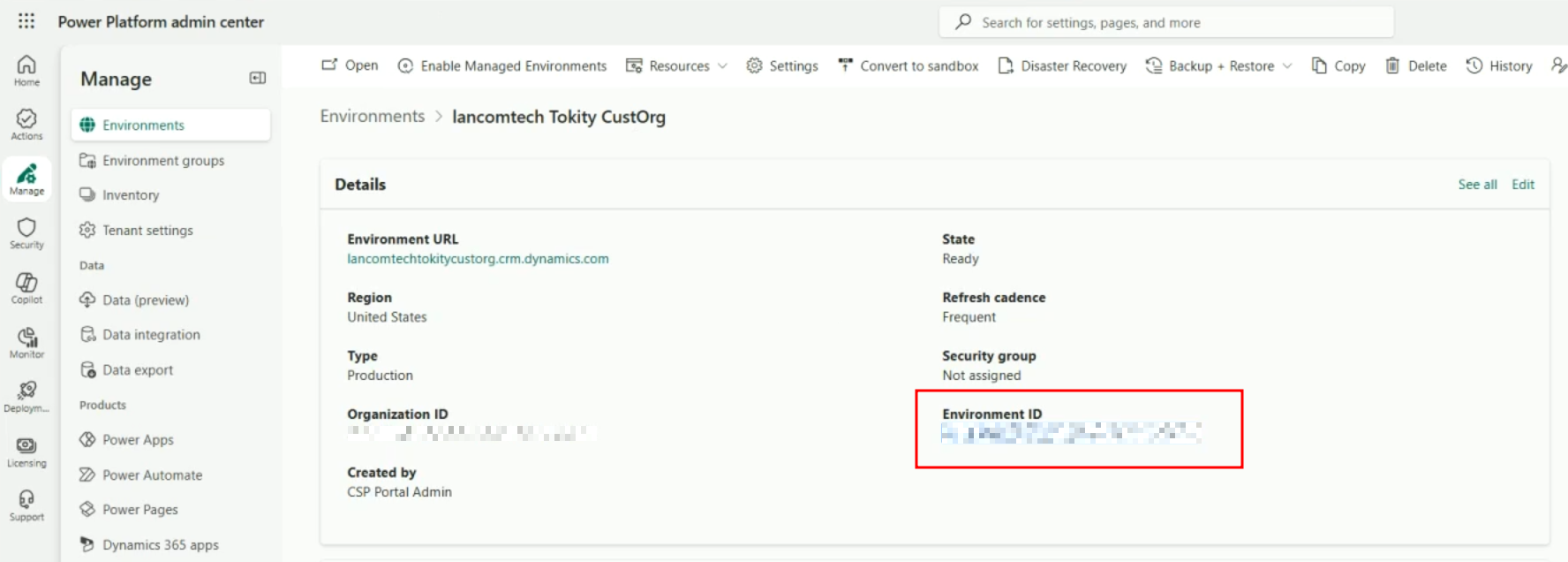Screen dimensions: 1568x562
Task: Open Licensing in the left rail
Action: (x=26, y=451)
